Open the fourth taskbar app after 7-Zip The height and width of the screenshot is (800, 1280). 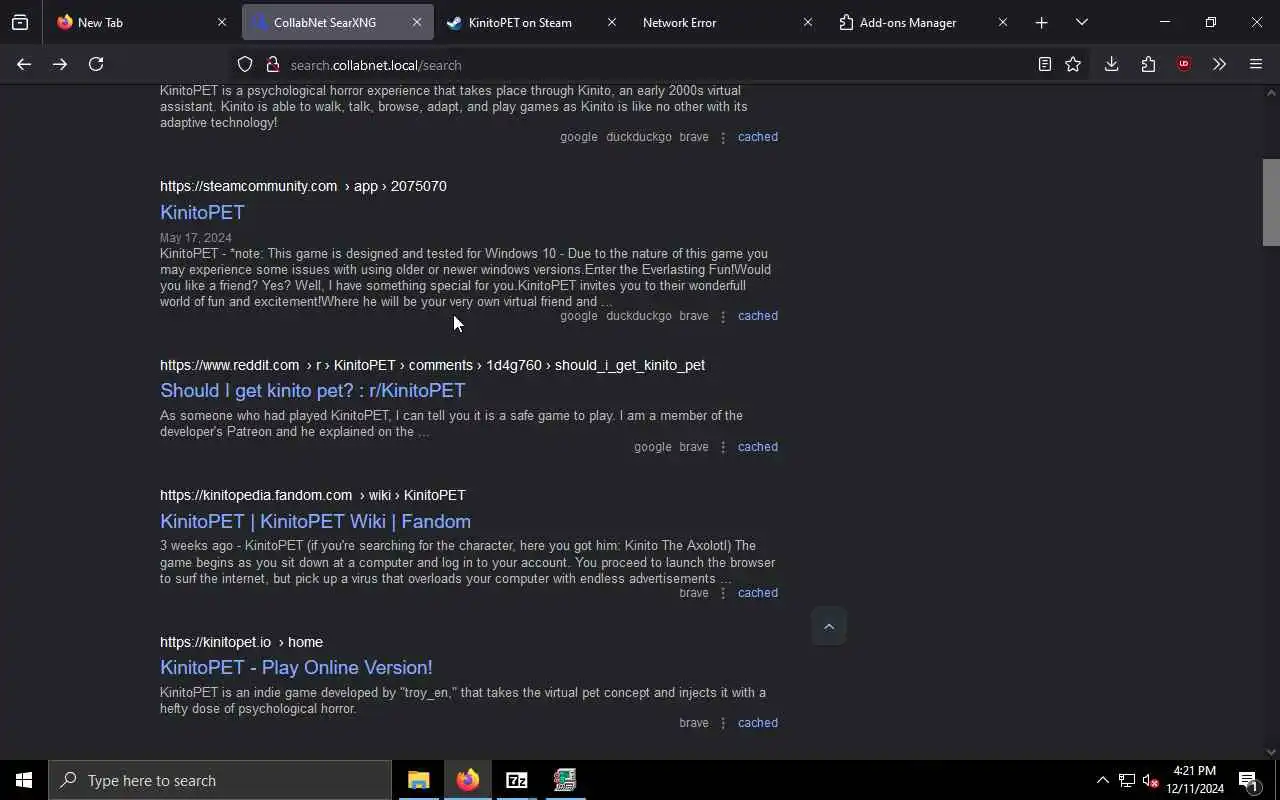tap(565, 780)
